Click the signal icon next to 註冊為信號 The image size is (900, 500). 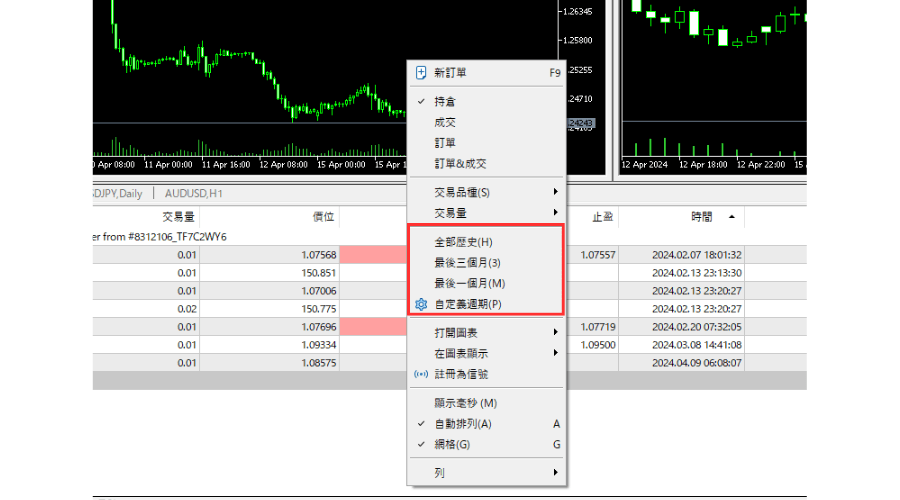[x=421, y=374]
